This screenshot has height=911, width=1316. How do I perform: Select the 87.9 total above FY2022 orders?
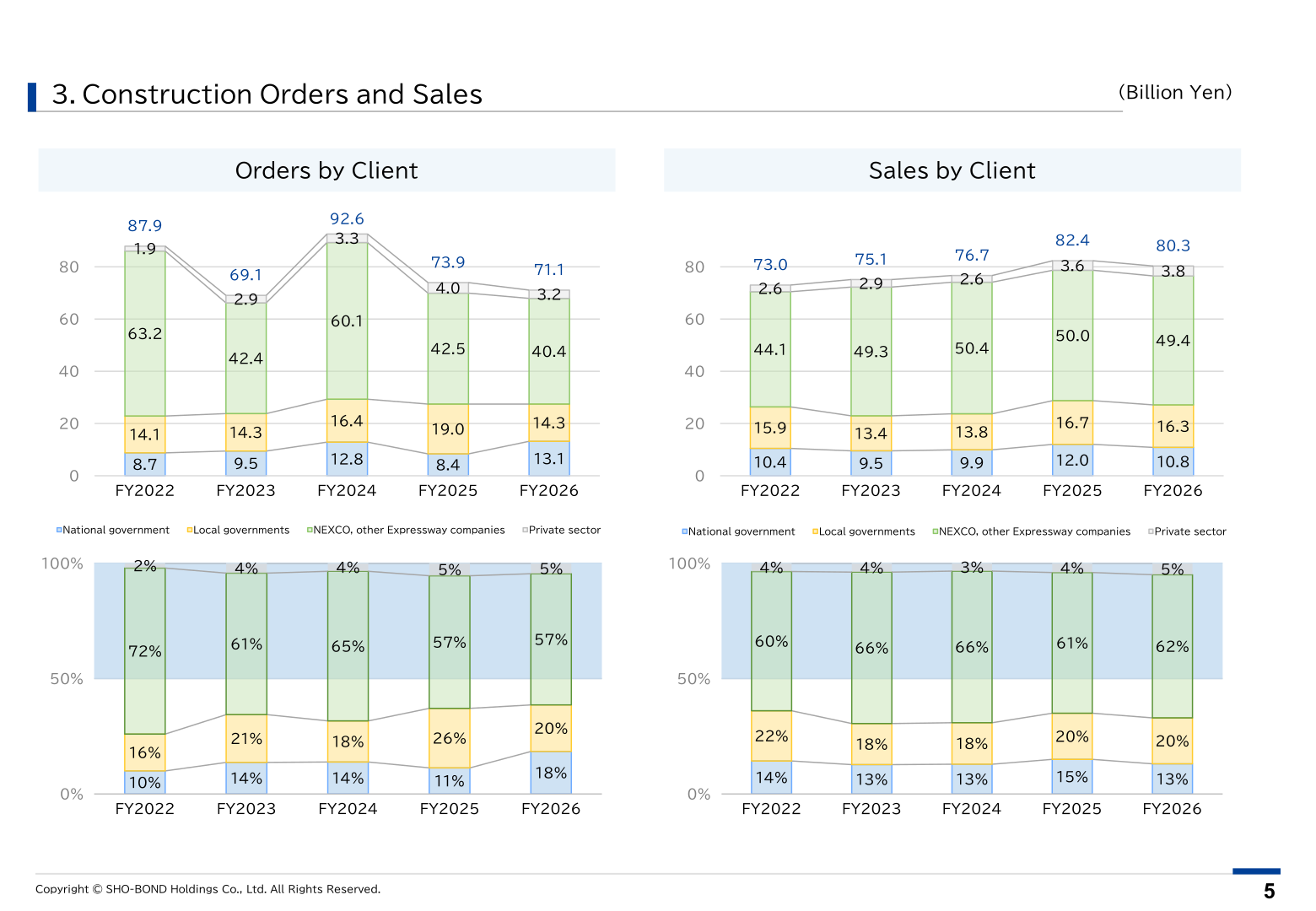click(145, 226)
